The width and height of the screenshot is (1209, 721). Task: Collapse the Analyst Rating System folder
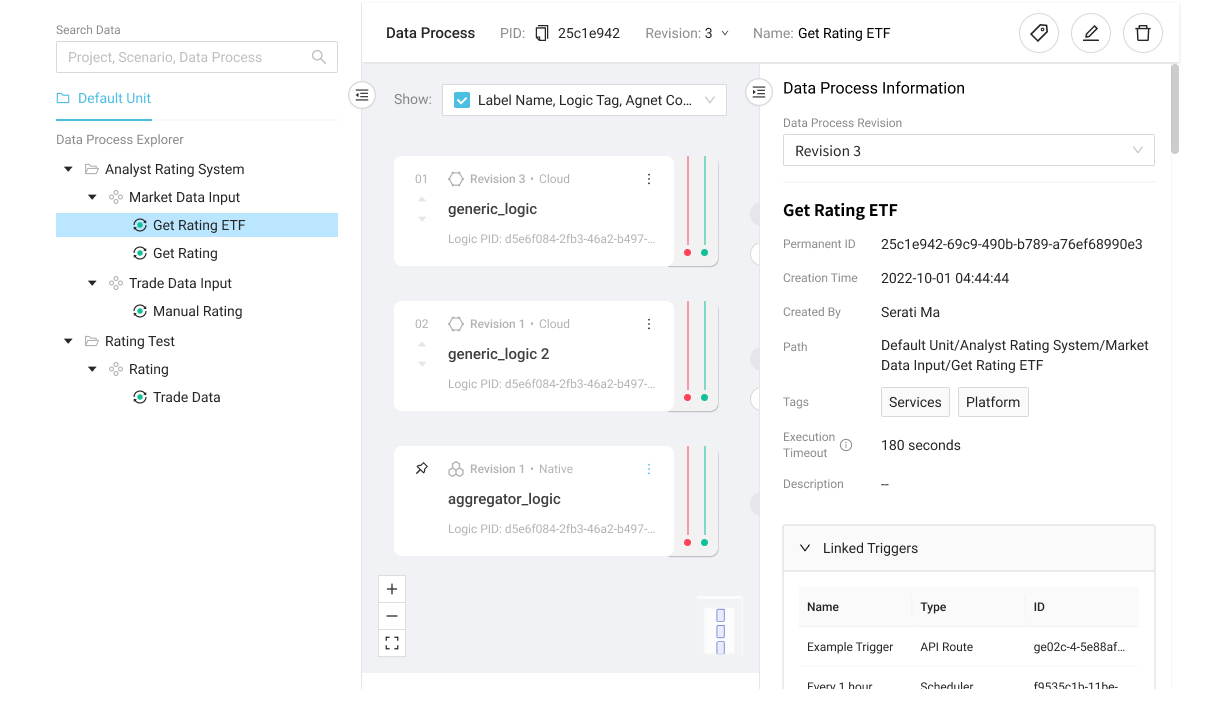coord(68,169)
